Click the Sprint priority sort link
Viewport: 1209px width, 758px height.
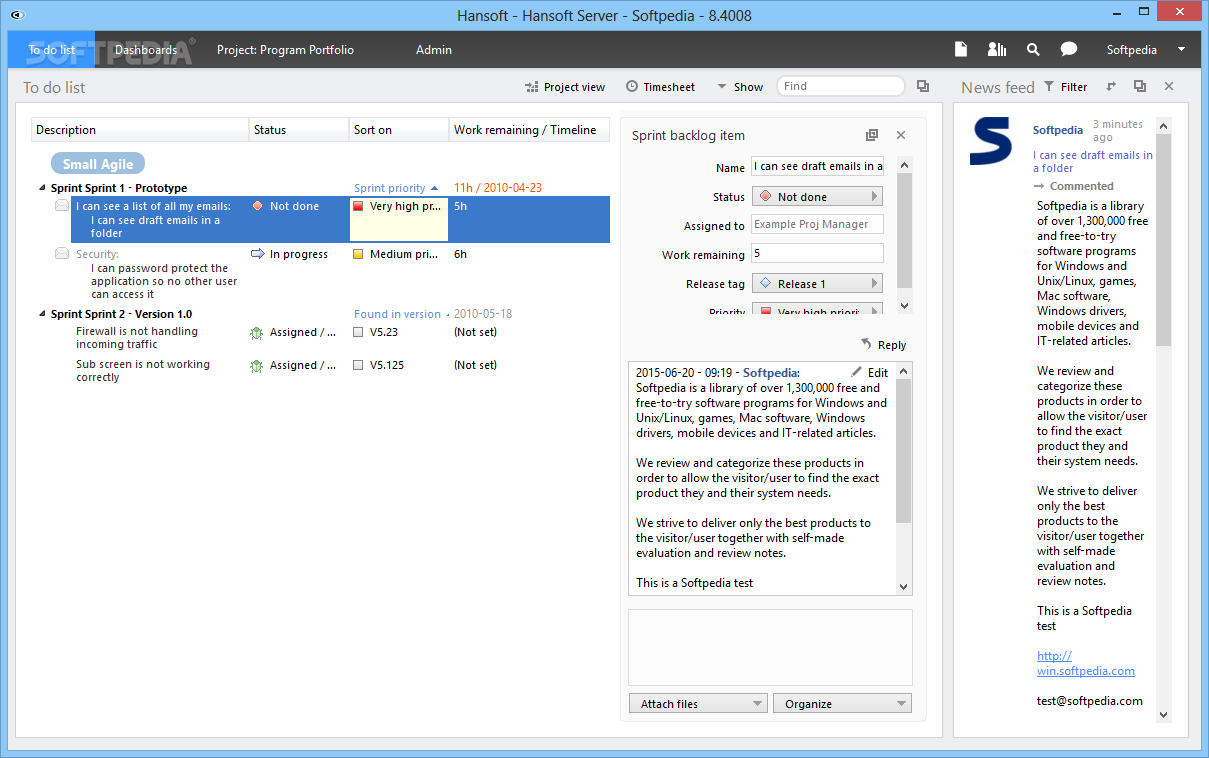[x=396, y=188]
